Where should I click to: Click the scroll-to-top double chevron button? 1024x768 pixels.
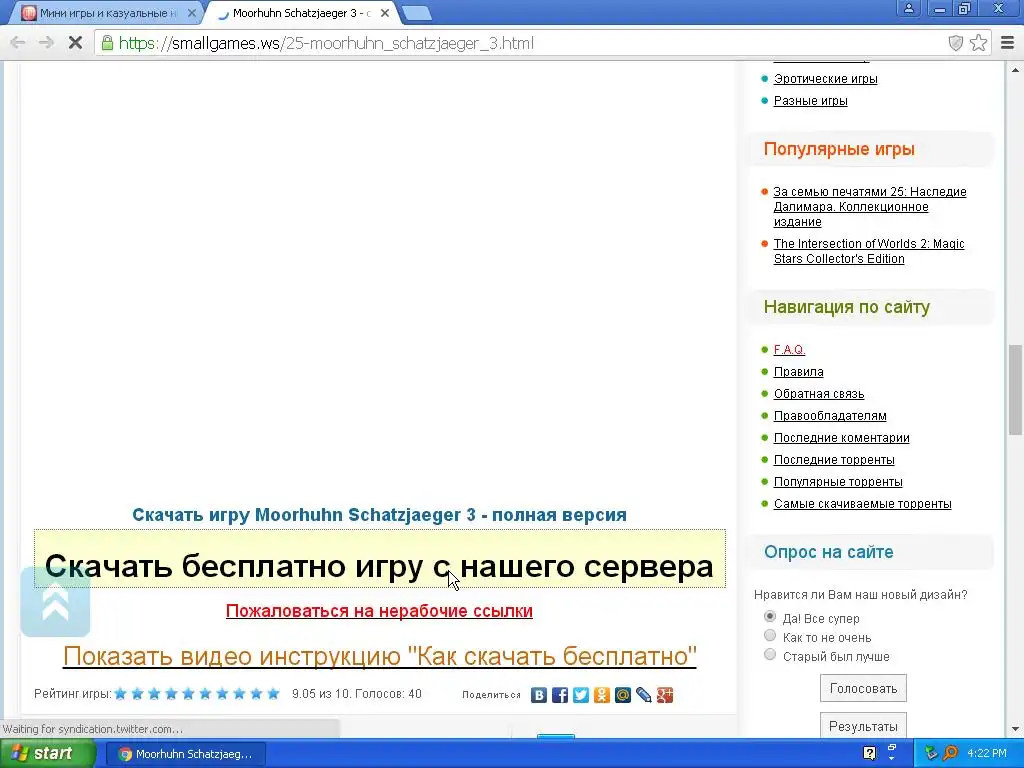[56, 601]
